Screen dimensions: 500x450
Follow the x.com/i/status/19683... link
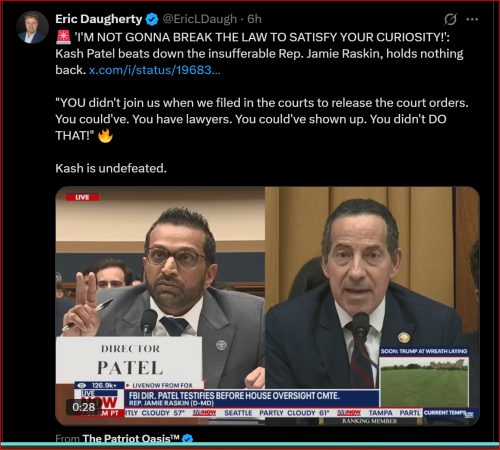pos(155,70)
